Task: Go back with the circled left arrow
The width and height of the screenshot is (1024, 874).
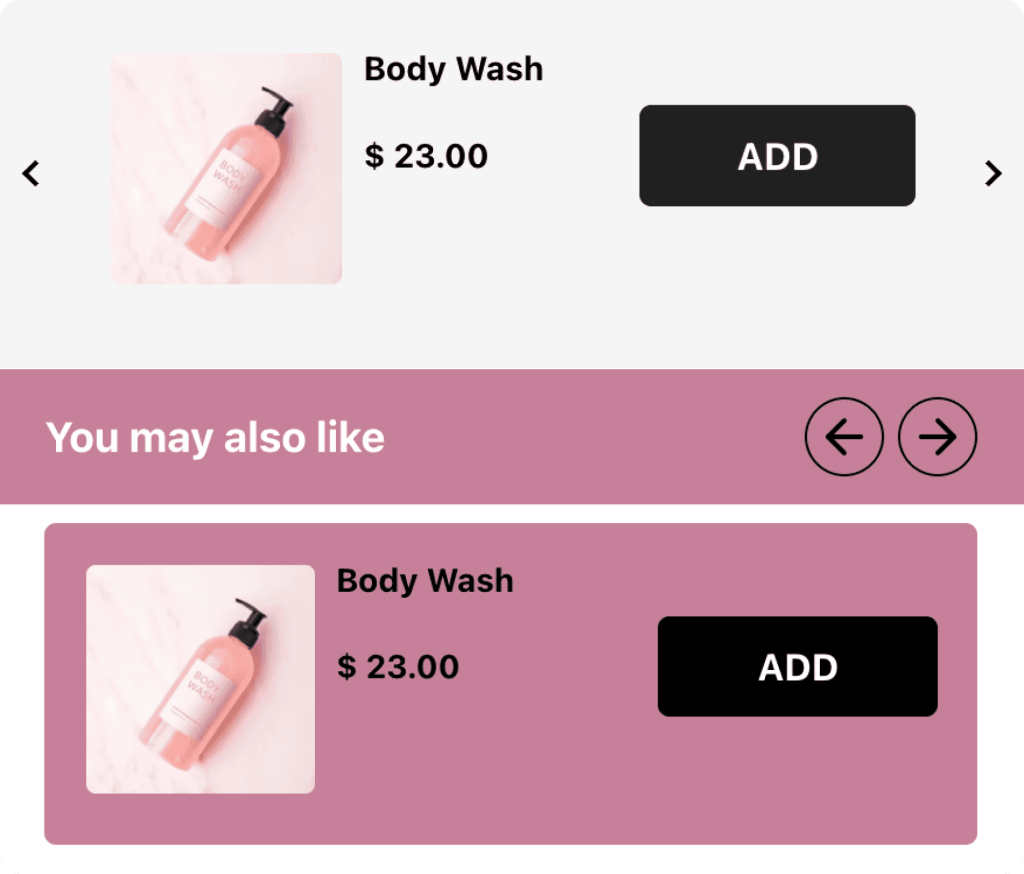Action: 844,437
